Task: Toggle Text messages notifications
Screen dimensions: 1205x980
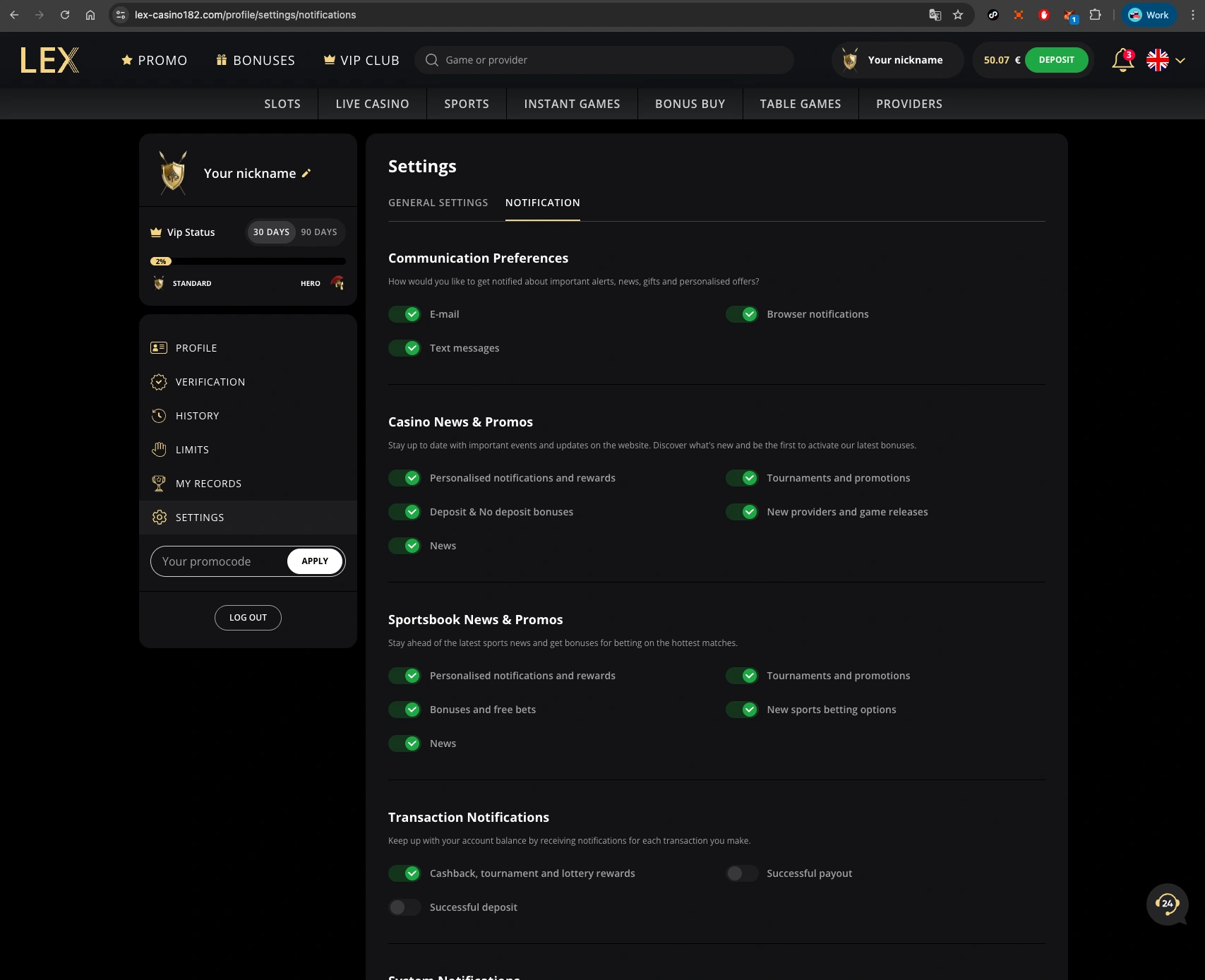Action: coord(404,348)
